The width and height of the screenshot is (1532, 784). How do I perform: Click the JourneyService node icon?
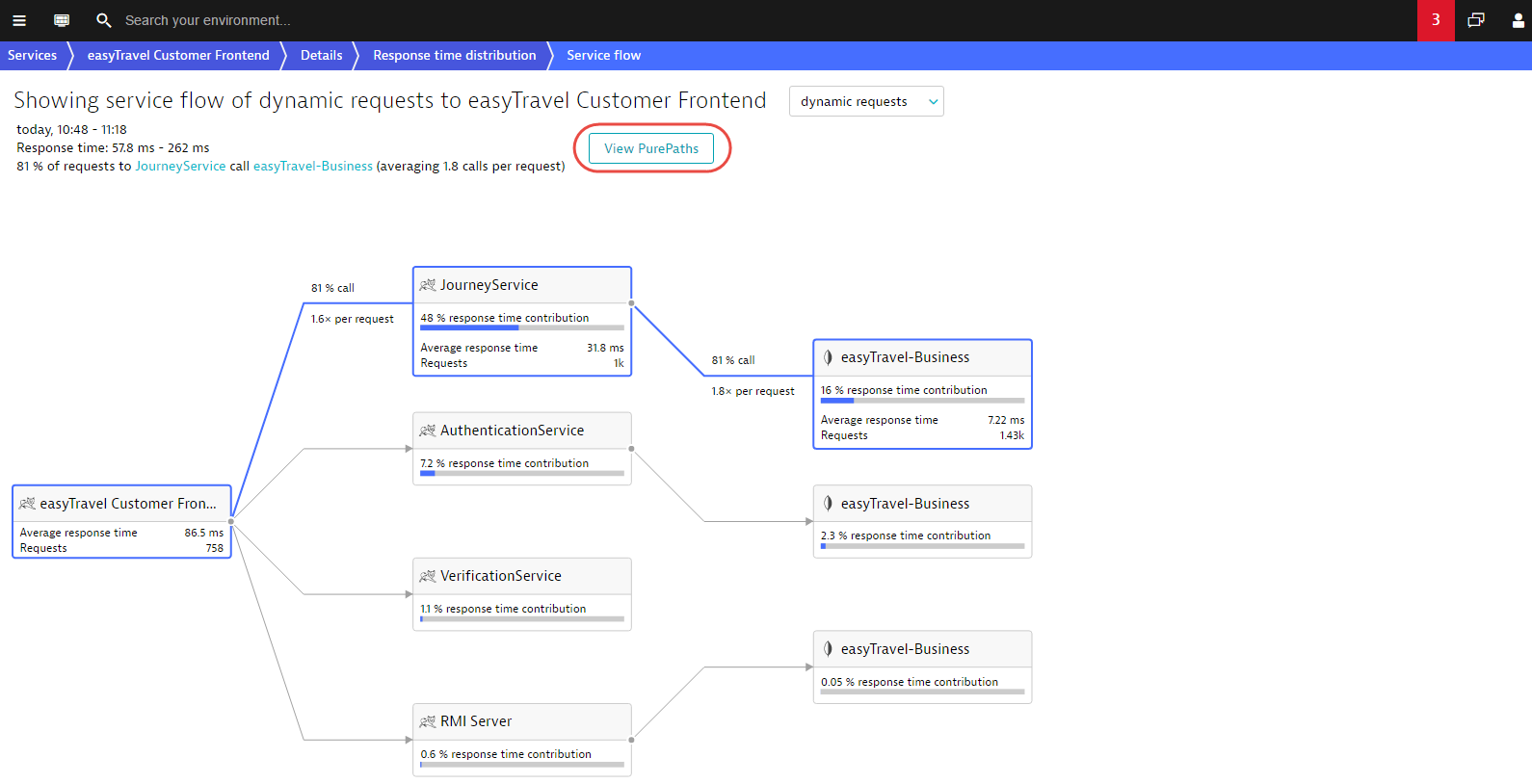click(x=428, y=285)
